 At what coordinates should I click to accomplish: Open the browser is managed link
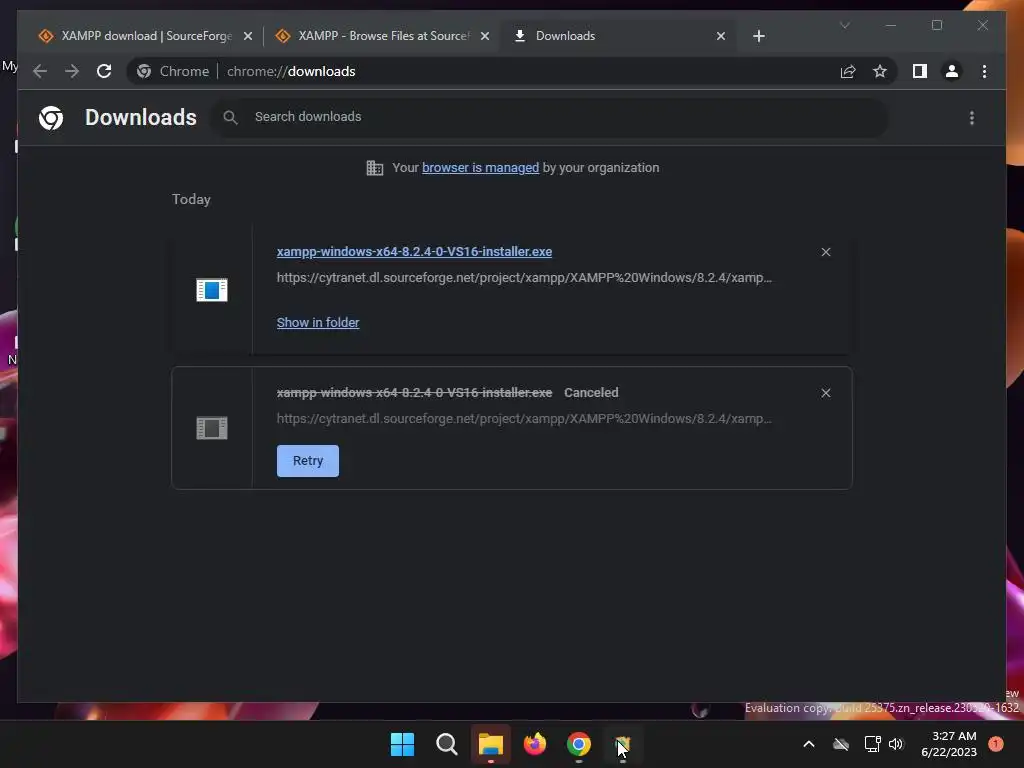click(x=481, y=168)
